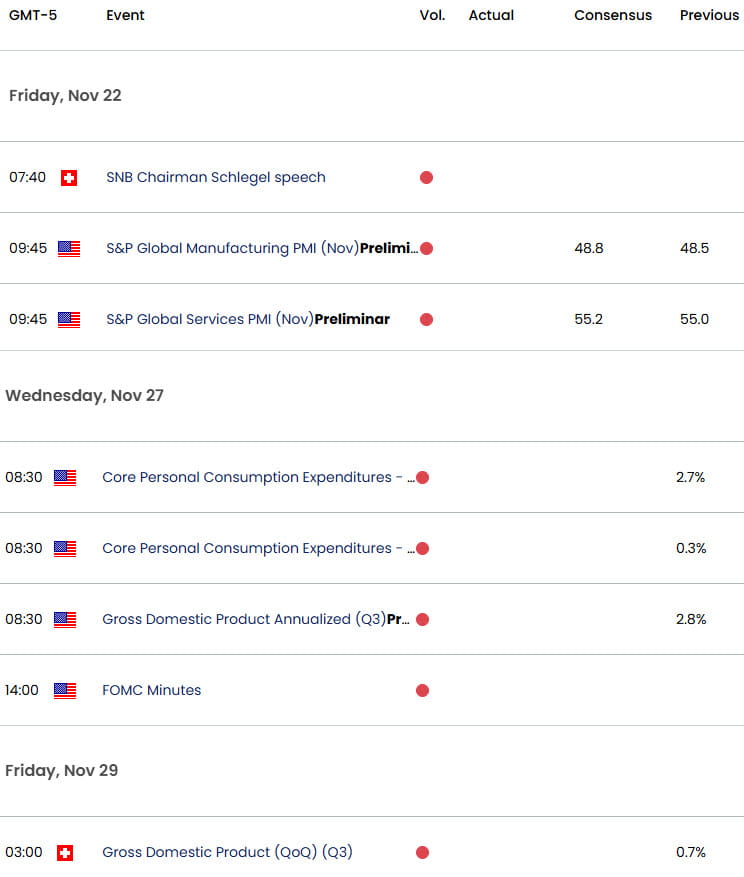744x877 pixels.
Task: Click US flag beside FOMC Minutes
Action: point(65,691)
